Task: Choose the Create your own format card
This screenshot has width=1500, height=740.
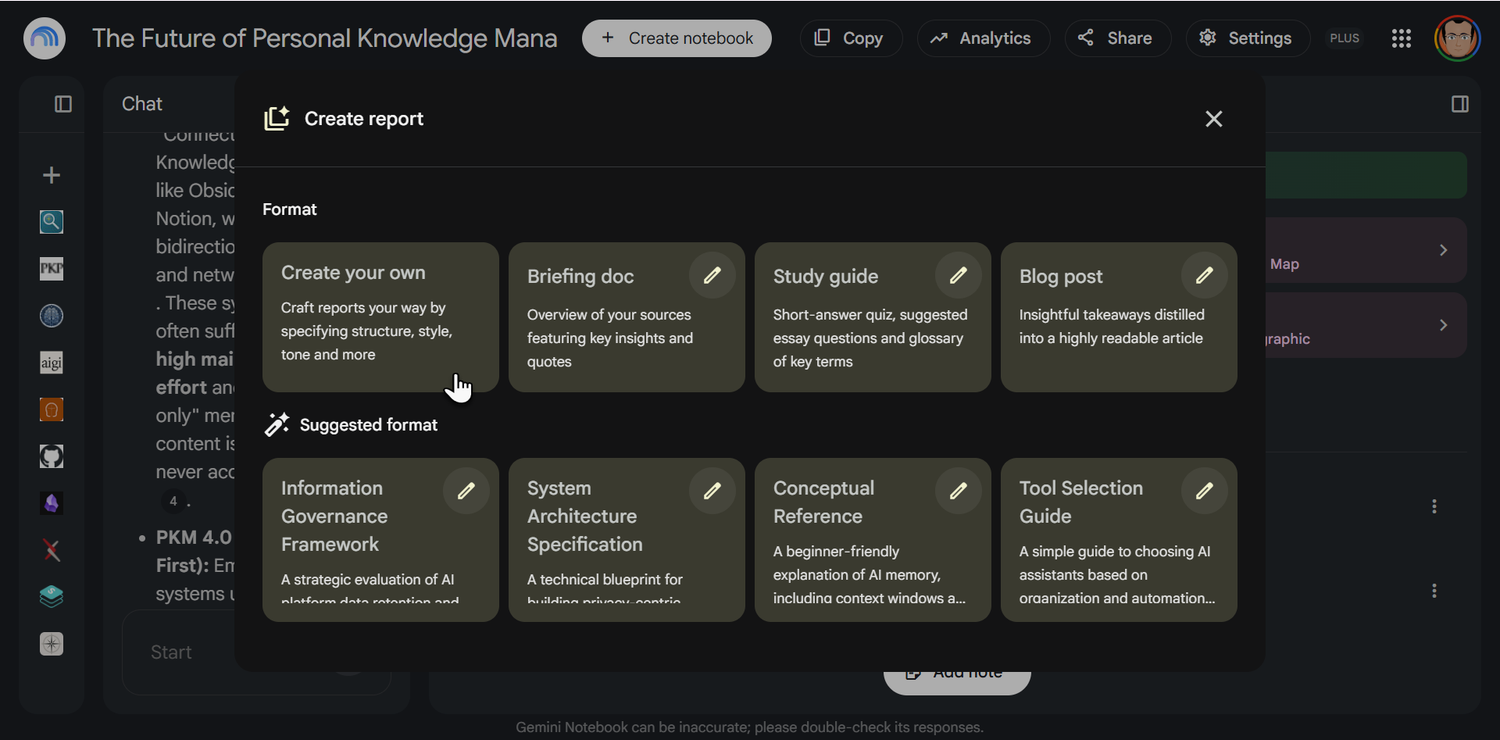Action: pos(380,317)
